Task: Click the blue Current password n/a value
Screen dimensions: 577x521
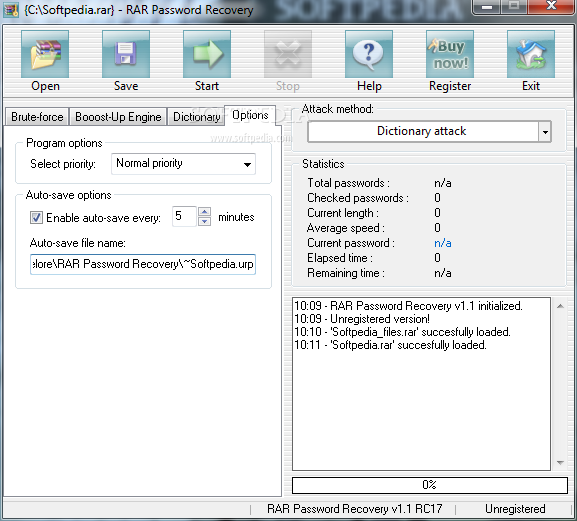Action: tap(443, 243)
